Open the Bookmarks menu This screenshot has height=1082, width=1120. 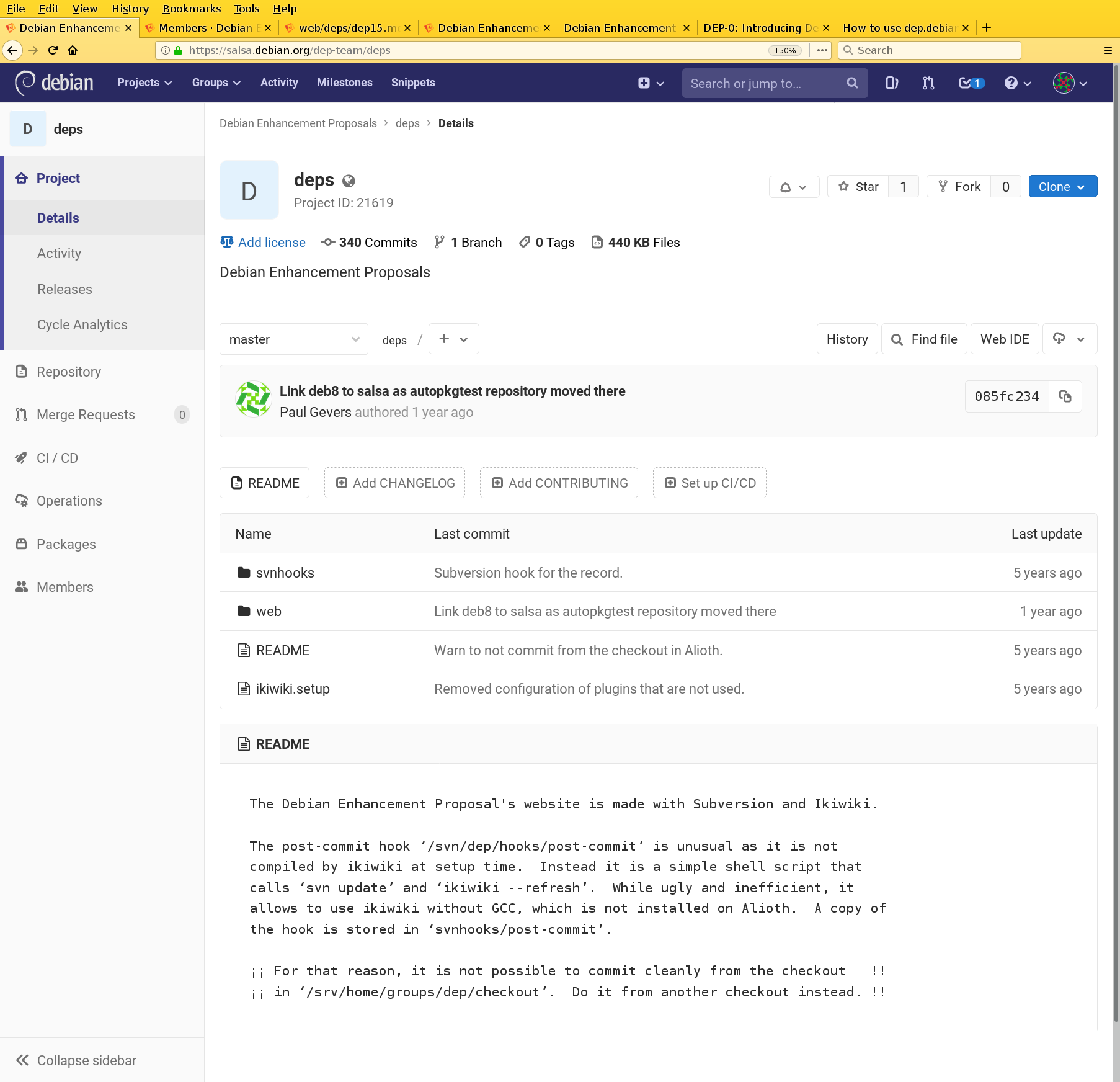192,9
